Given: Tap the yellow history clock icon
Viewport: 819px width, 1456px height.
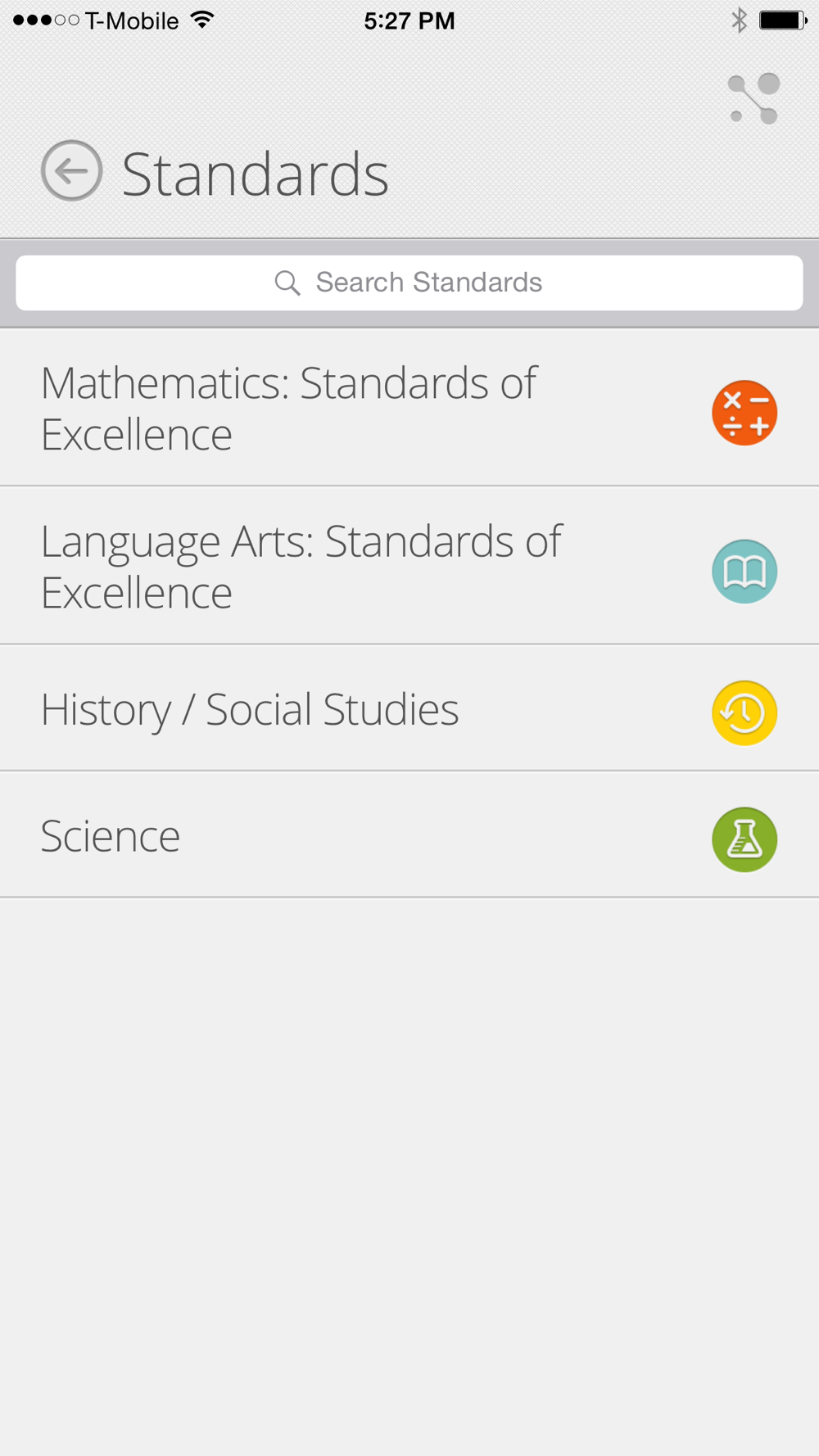Looking at the screenshot, I should (x=744, y=713).
